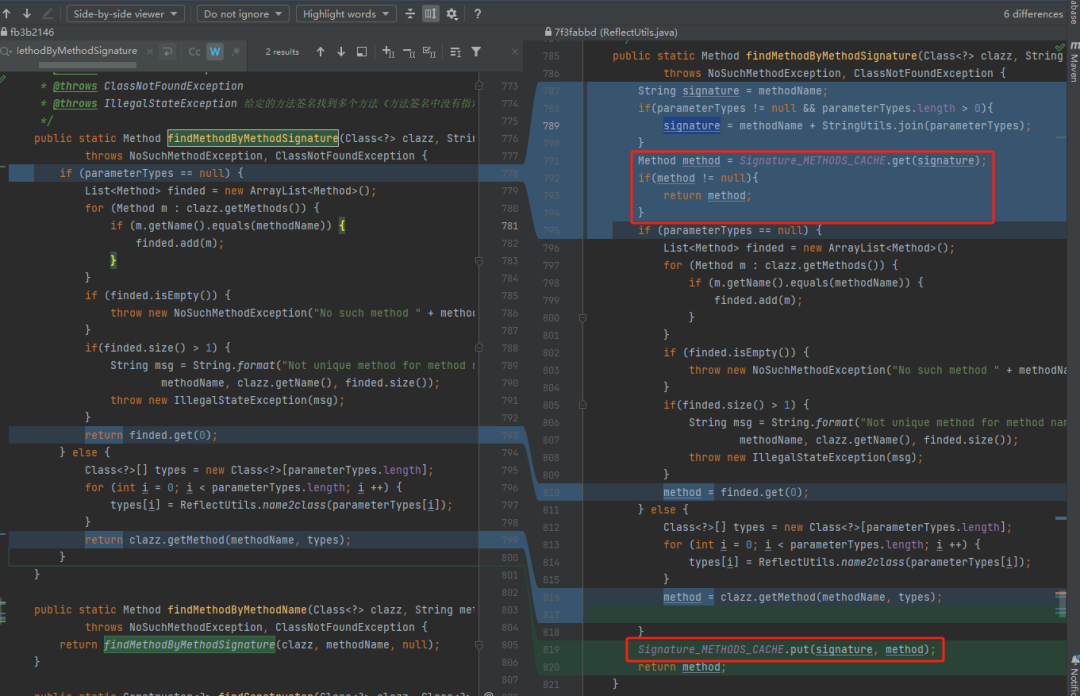Jump to next difference arrow in diff toolbar
1080x696 pixels.
(x=27, y=13)
